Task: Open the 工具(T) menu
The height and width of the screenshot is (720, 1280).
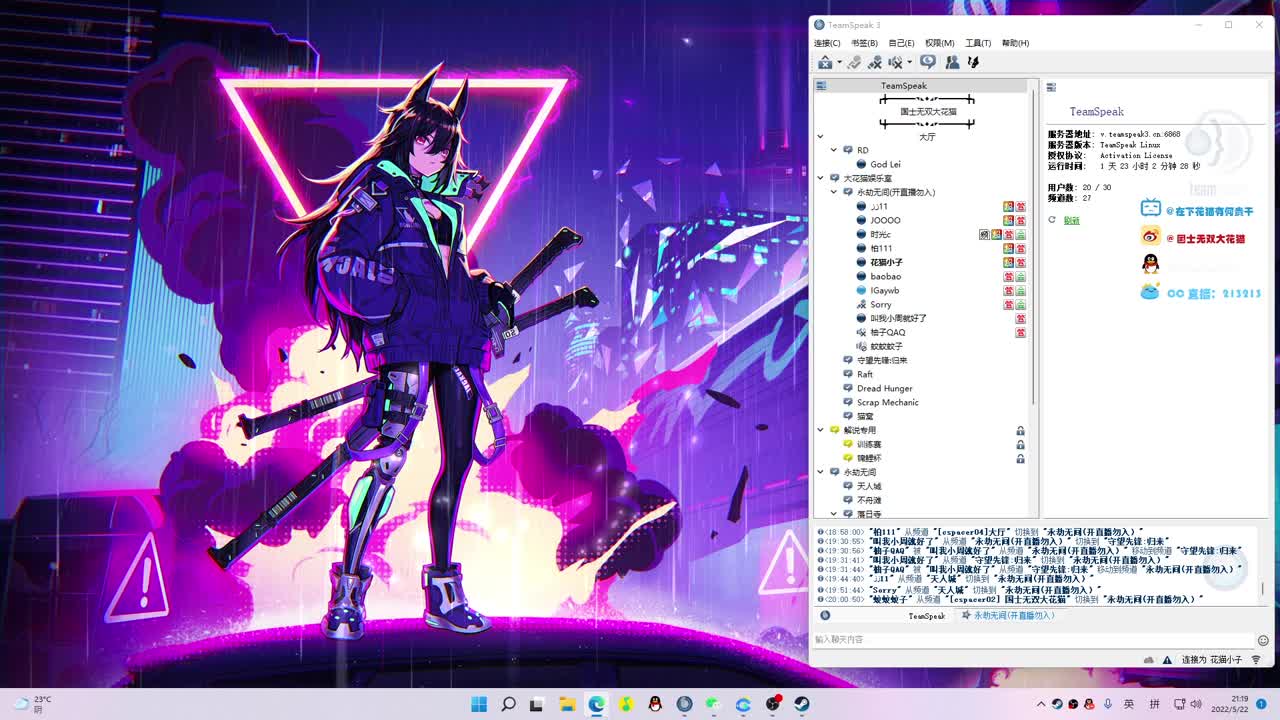Action: point(978,43)
